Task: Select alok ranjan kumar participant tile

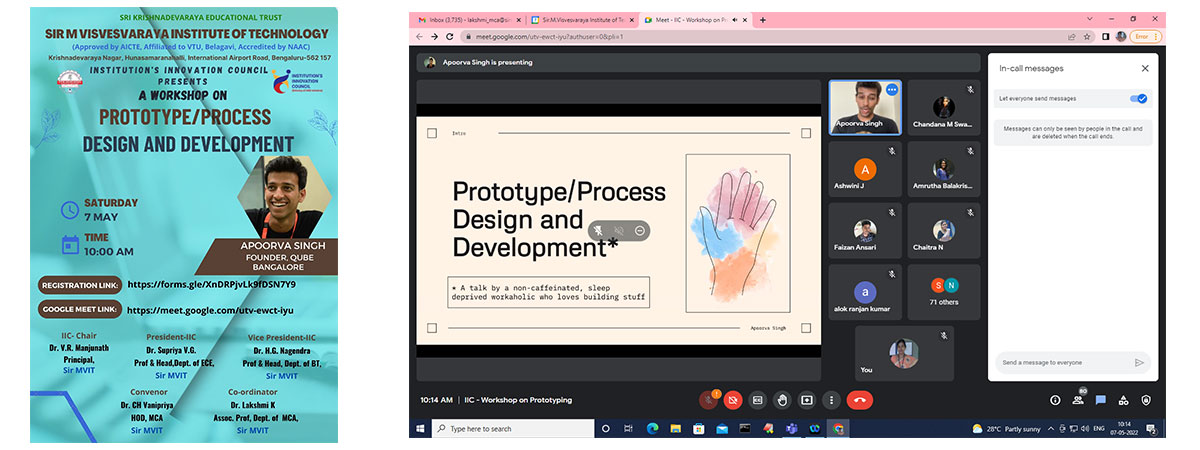Action: pos(865,292)
